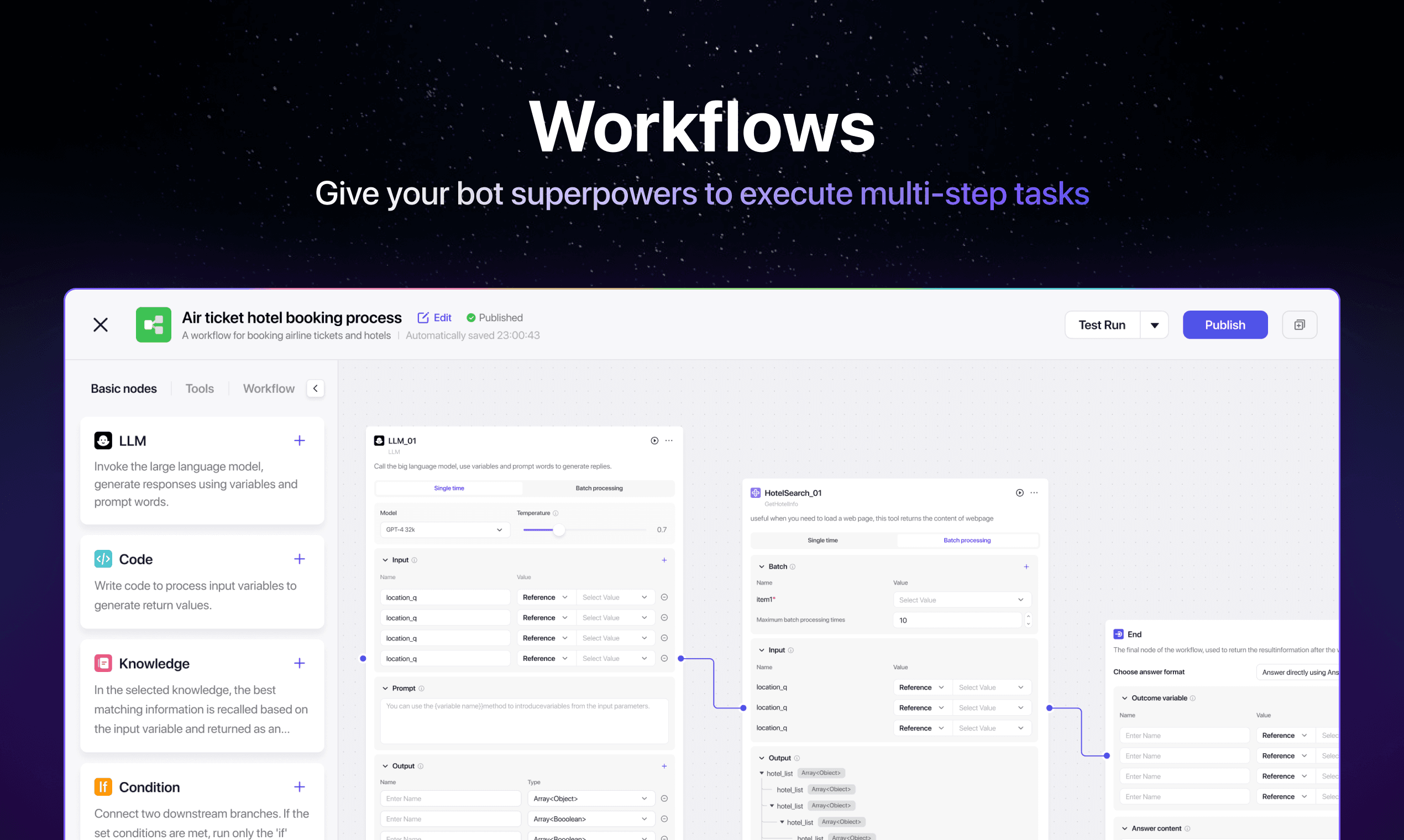1404x840 pixels.
Task: Click the Prompt text area in LLM_01
Action: click(523, 721)
